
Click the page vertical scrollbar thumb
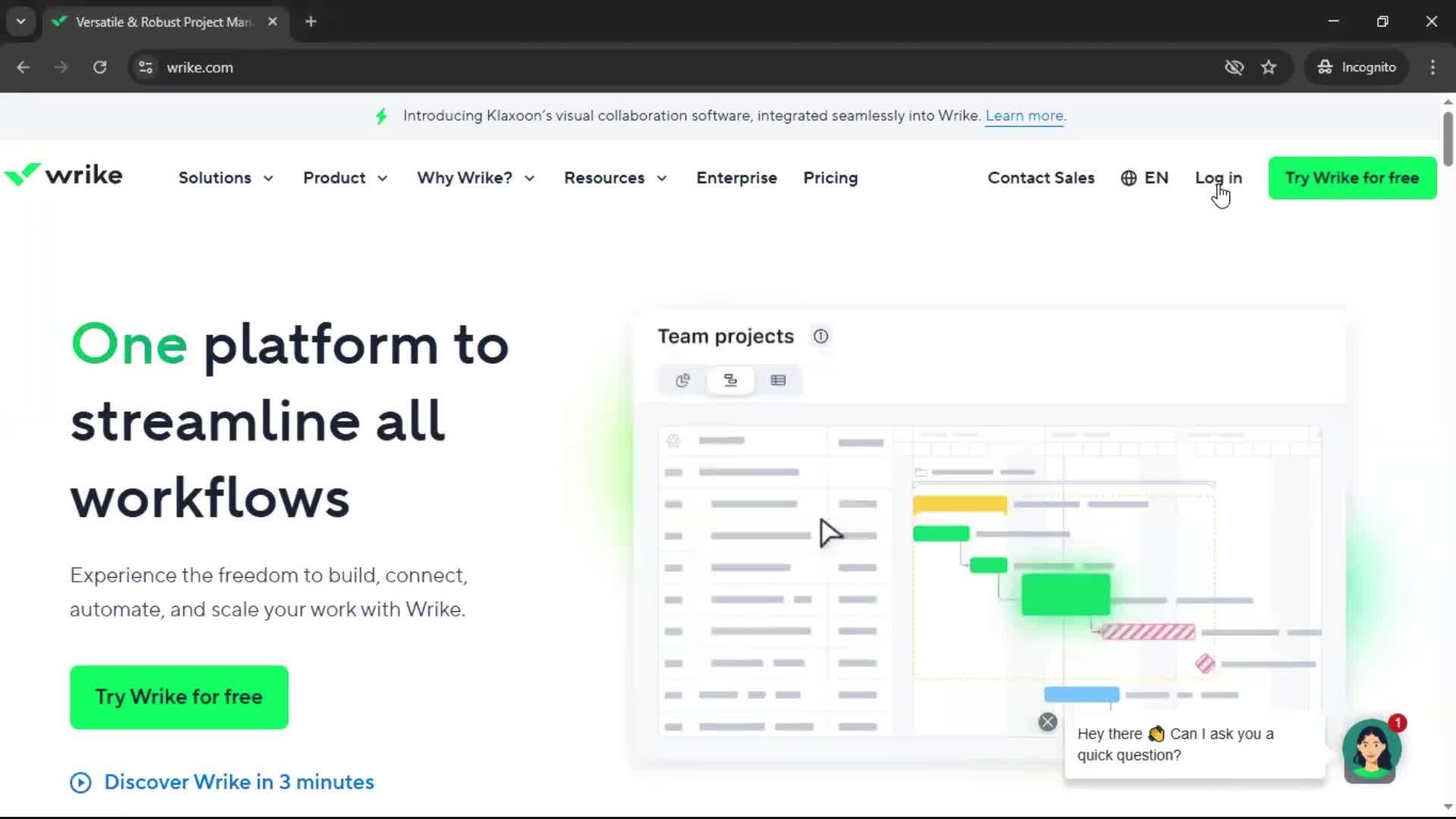click(1448, 139)
